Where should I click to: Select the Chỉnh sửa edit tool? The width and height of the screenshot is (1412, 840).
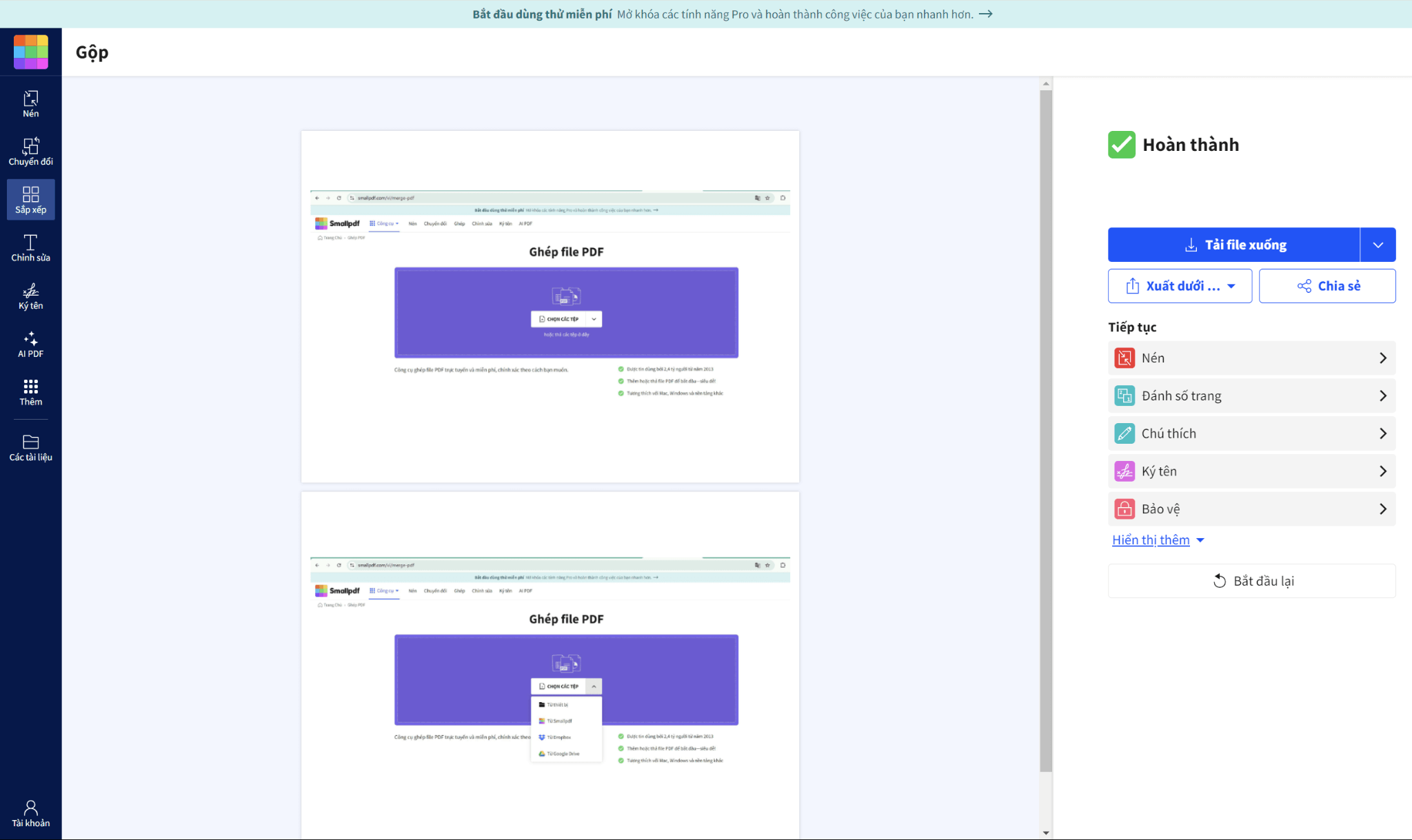coord(30,248)
